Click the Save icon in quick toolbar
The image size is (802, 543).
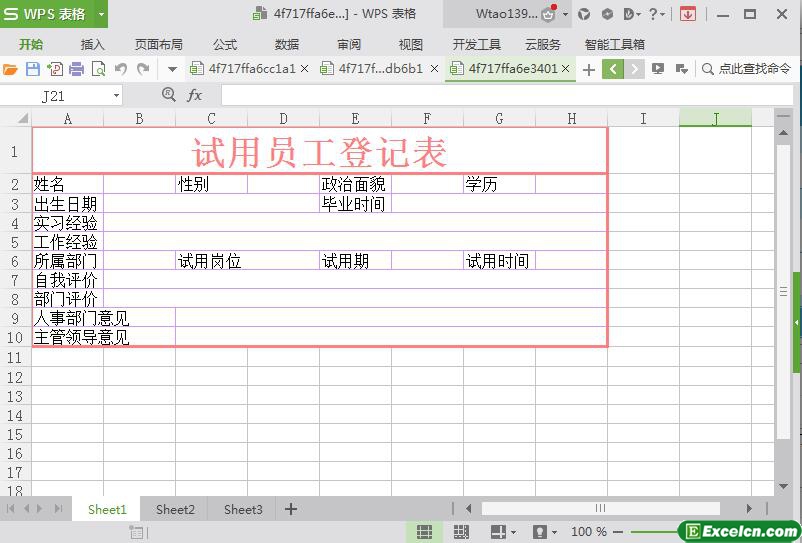32,69
